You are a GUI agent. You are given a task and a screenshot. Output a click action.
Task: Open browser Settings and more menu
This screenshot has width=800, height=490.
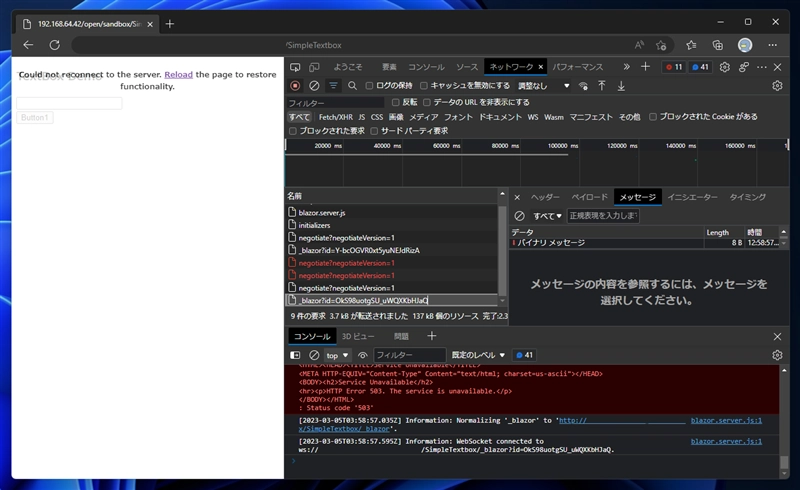pos(773,45)
